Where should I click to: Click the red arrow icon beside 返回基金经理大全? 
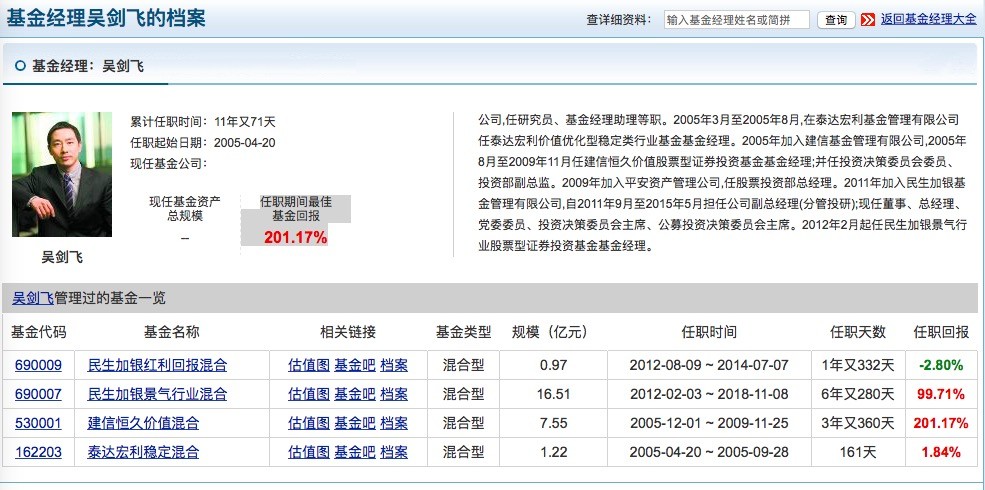(868, 19)
